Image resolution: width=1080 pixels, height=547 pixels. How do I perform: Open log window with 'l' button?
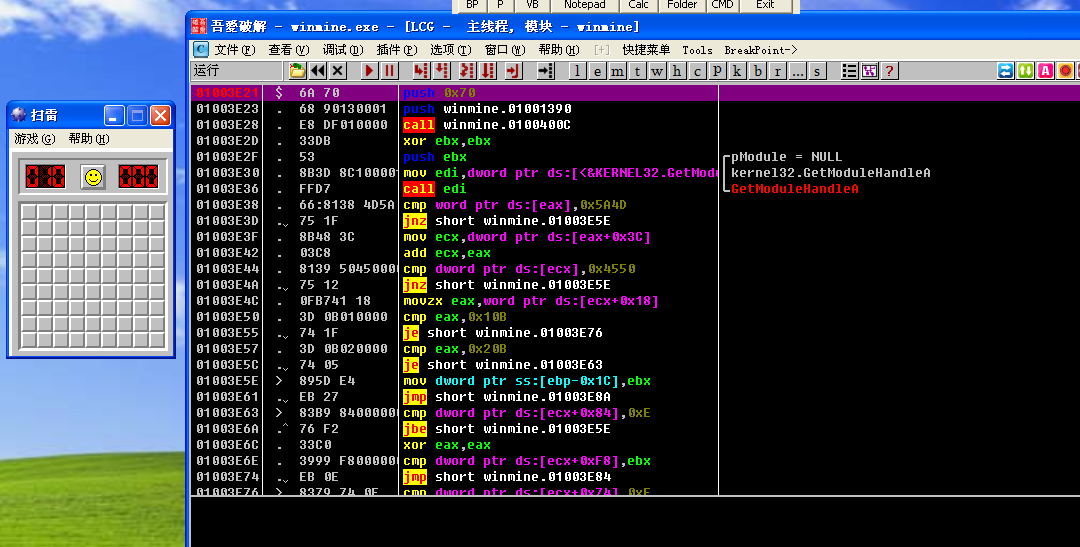coord(577,70)
